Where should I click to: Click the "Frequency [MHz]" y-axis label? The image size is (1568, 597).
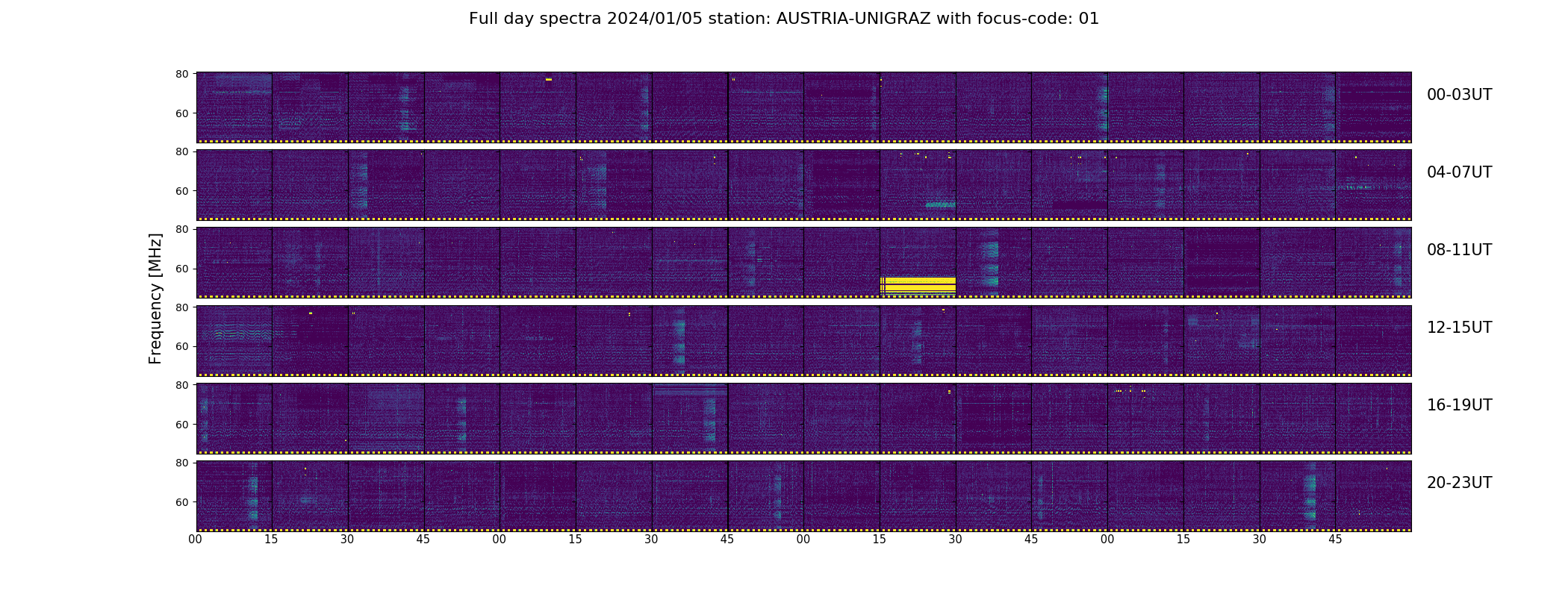[155, 298]
